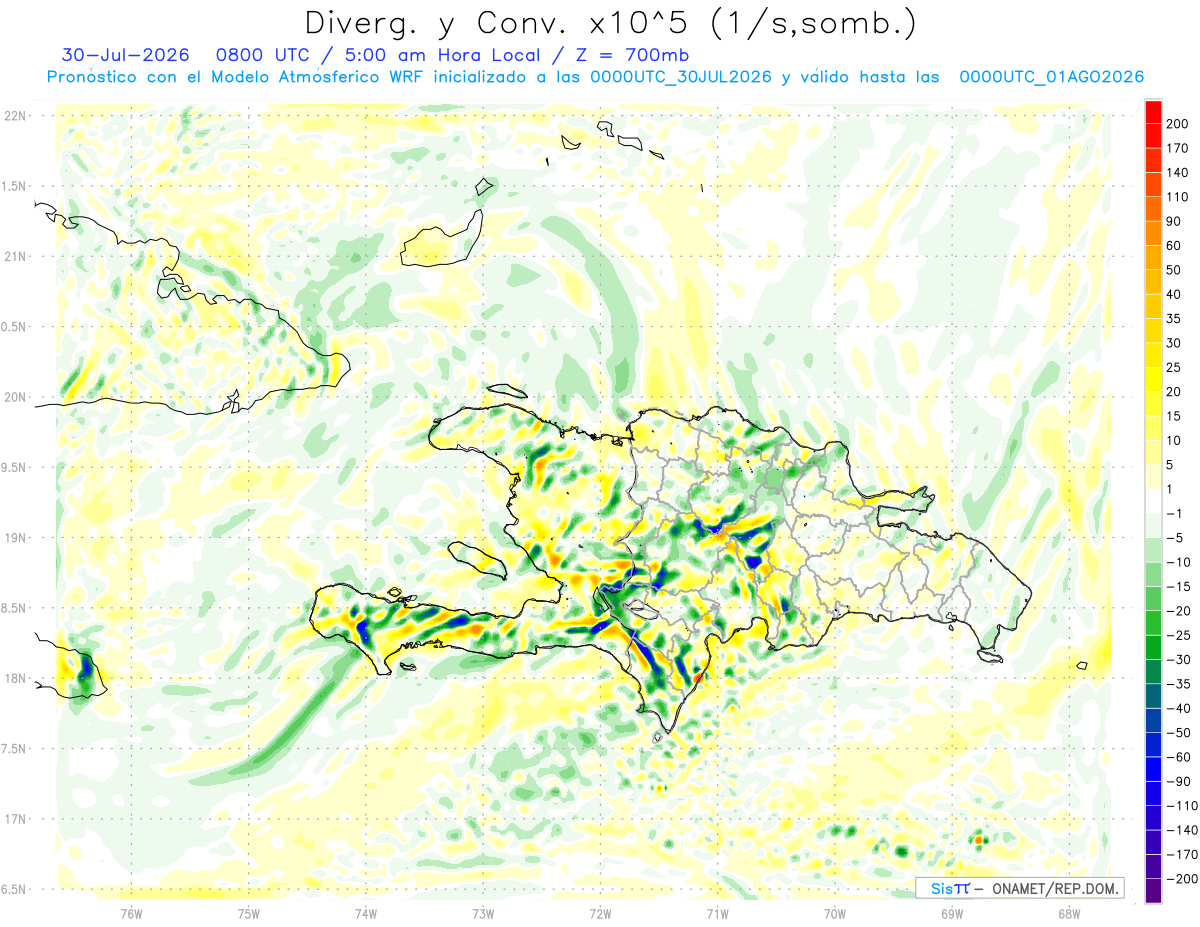Screen dimensions: 1200x927
Task: Click the colorbar value '140'
Action: pyautogui.click(x=1178, y=173)
